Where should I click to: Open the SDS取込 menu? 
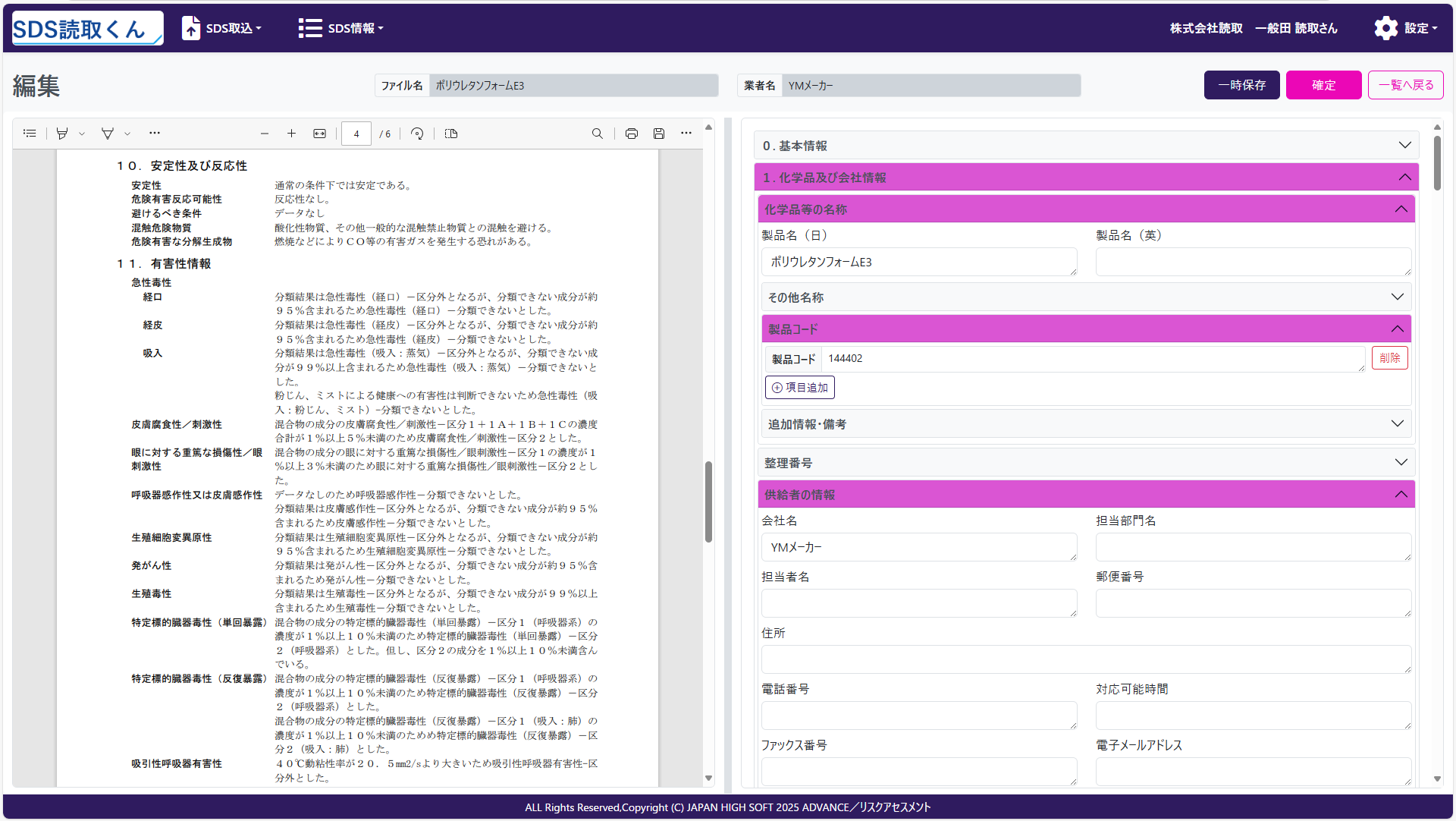click(x=222, y=28)
